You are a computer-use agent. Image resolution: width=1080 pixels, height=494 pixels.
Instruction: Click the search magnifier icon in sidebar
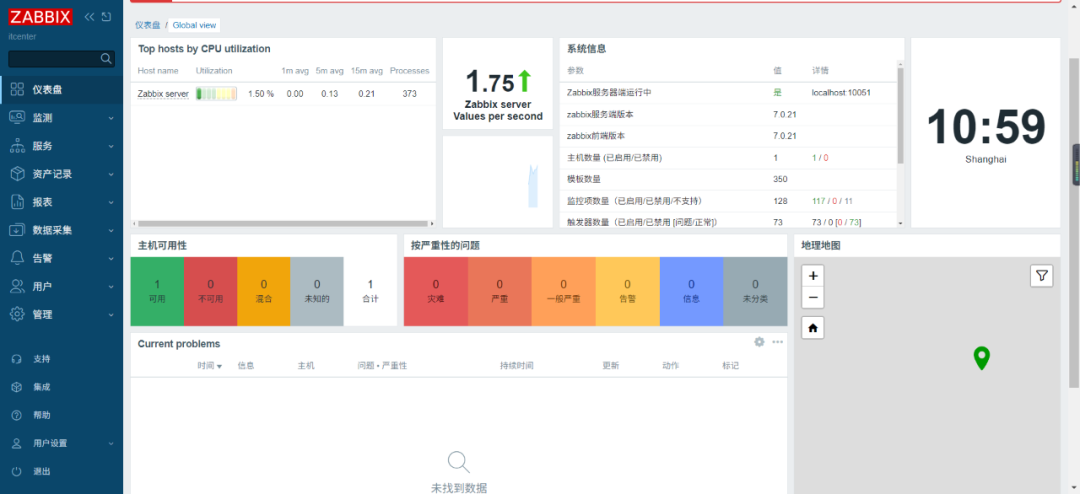106,59
